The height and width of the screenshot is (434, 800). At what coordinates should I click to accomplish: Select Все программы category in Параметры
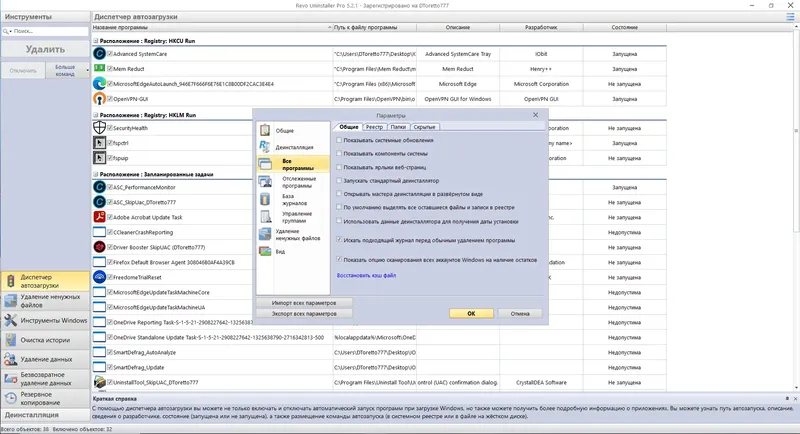coord(293,164)
